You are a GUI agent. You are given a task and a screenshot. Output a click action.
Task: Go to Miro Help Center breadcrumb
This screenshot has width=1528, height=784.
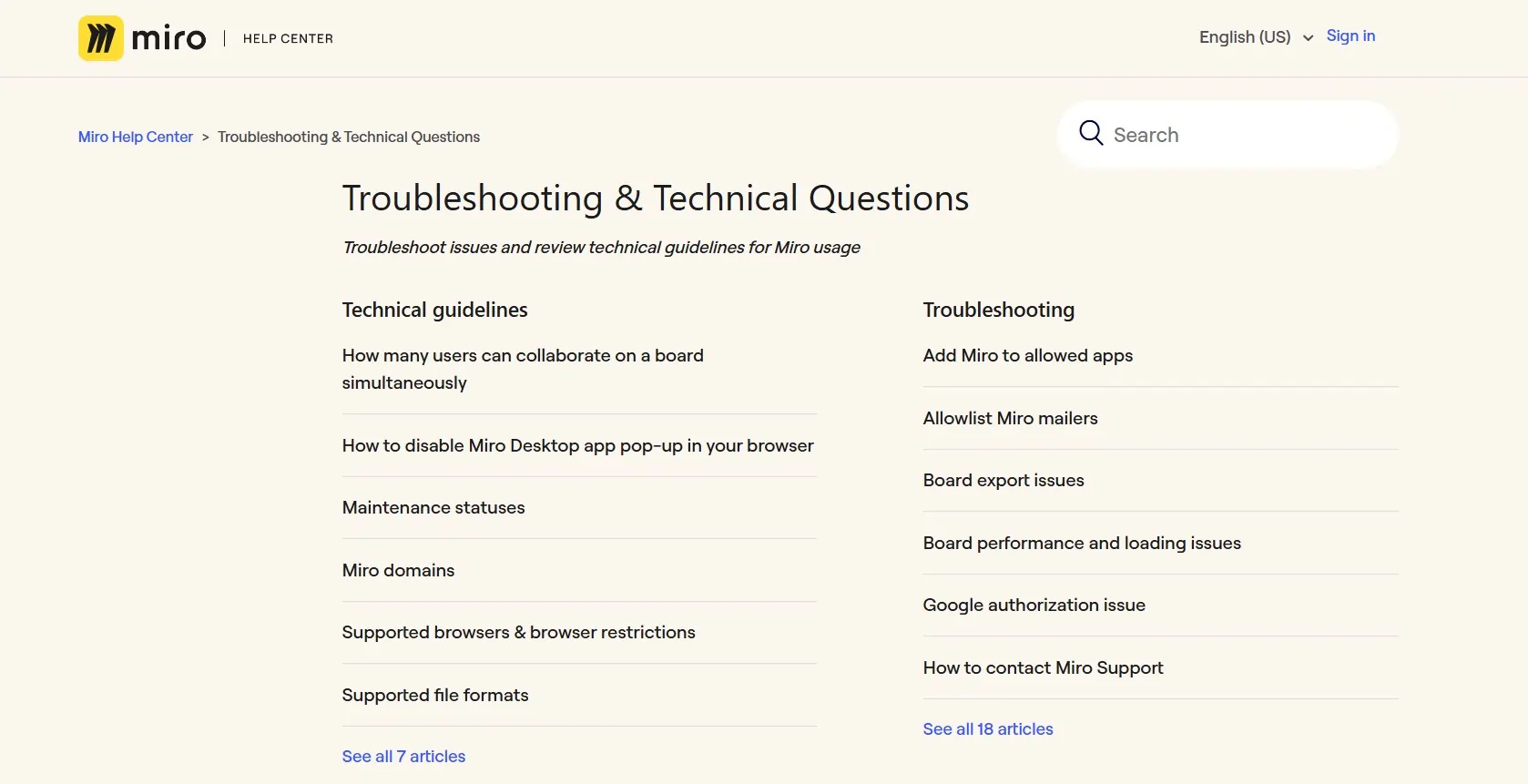(x=136, y=137)
